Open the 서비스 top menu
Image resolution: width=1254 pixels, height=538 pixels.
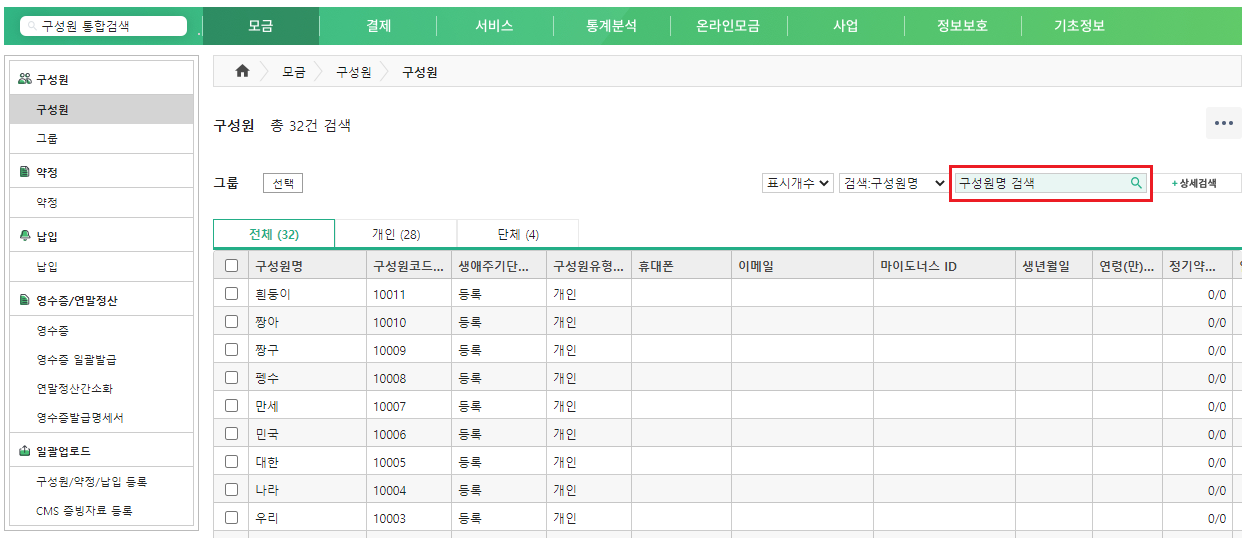point(495,26)
